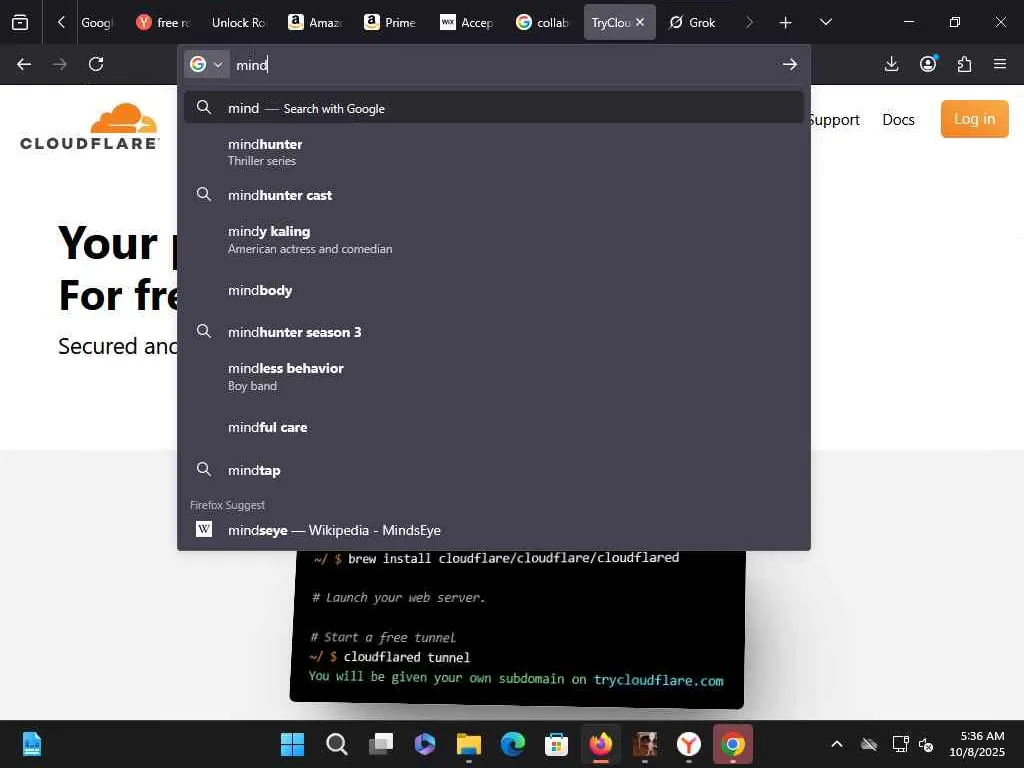1024x768 pixels.
Task: Open the document app icon on taskbar
Action: coord(31,744)
